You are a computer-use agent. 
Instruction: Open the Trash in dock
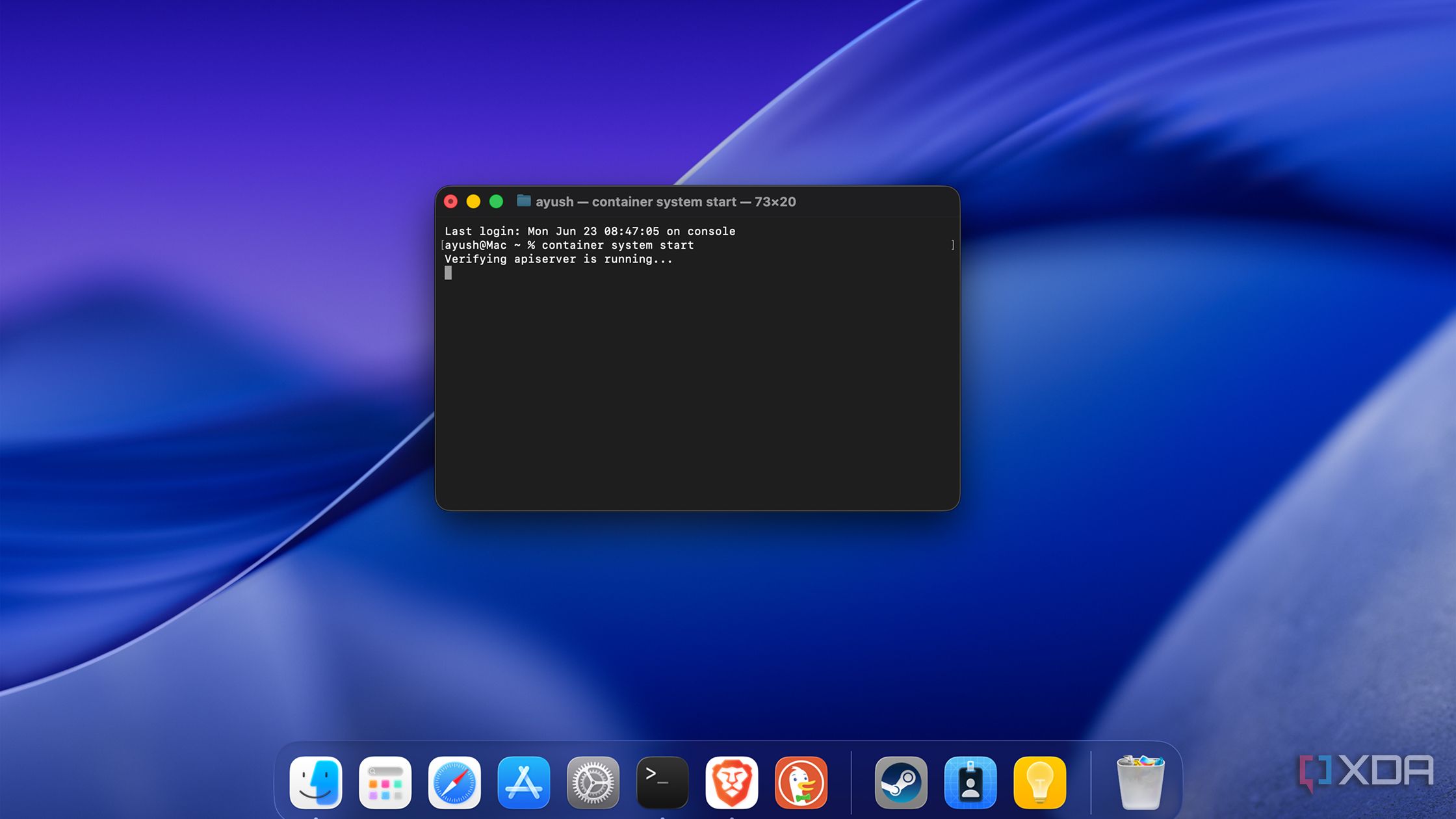click(1140, 782)
